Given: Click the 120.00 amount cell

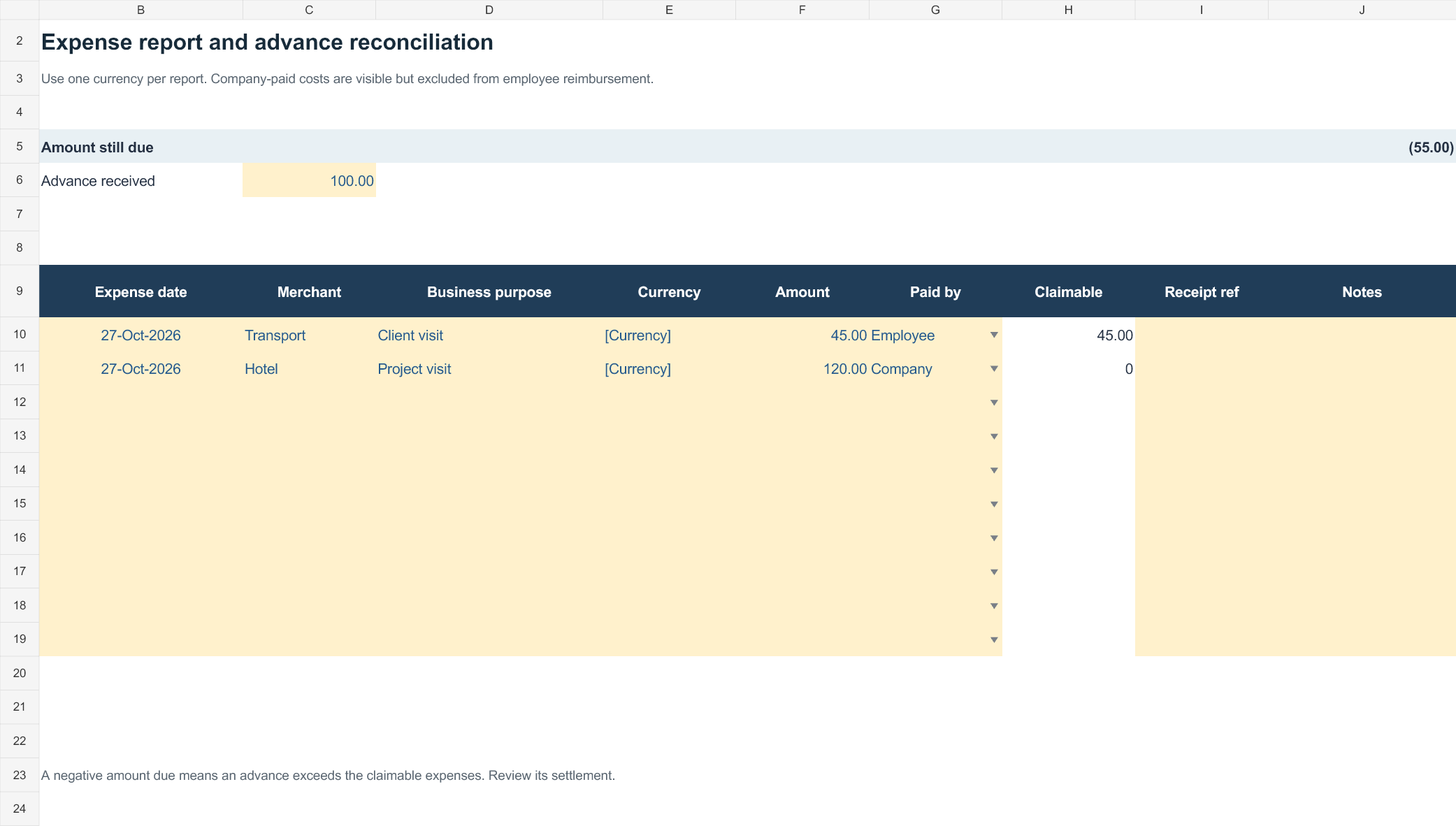Looking at the screenshot, I should (x=802, y=369).
